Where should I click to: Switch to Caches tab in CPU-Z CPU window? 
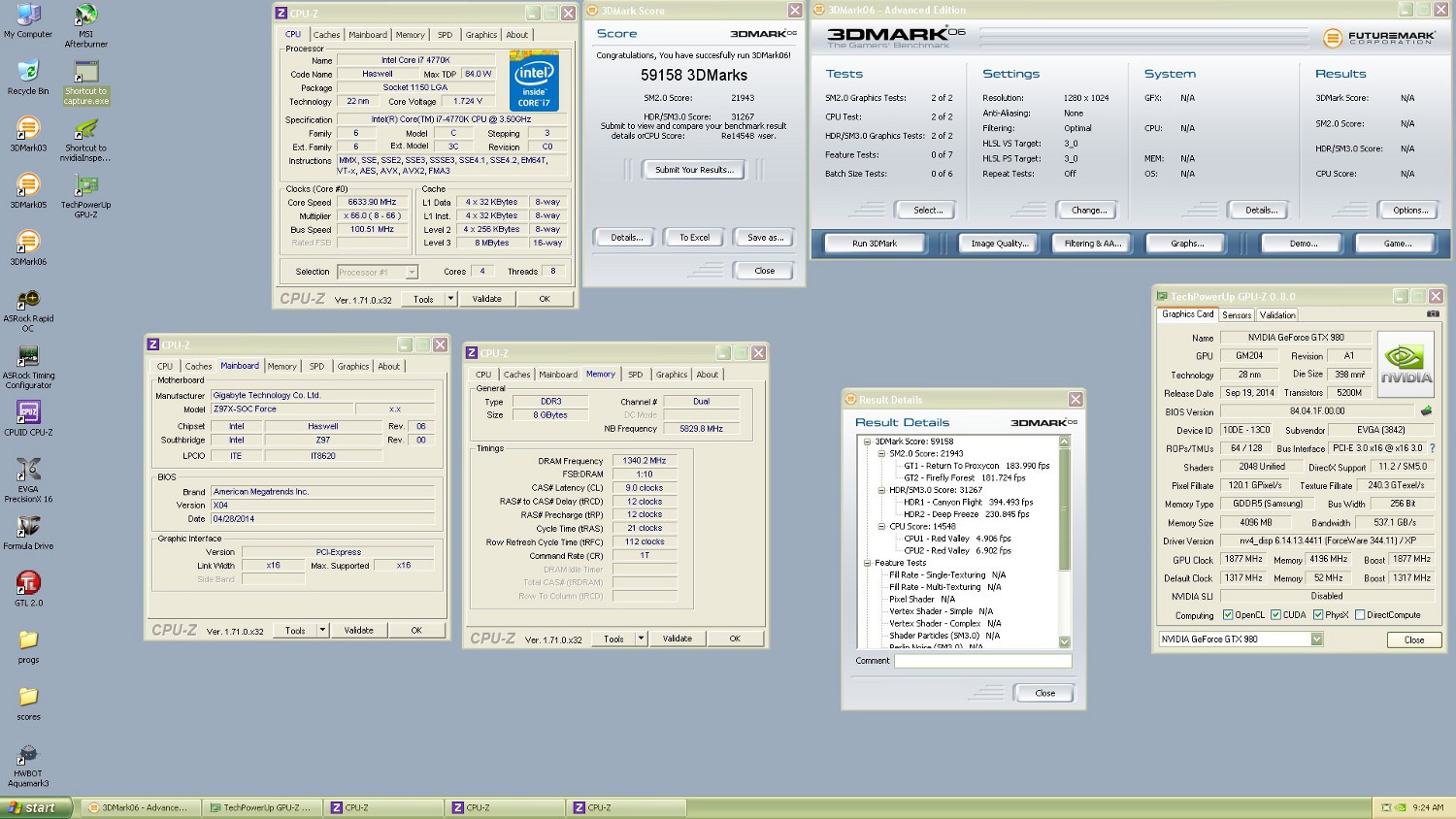coord(327,35)
